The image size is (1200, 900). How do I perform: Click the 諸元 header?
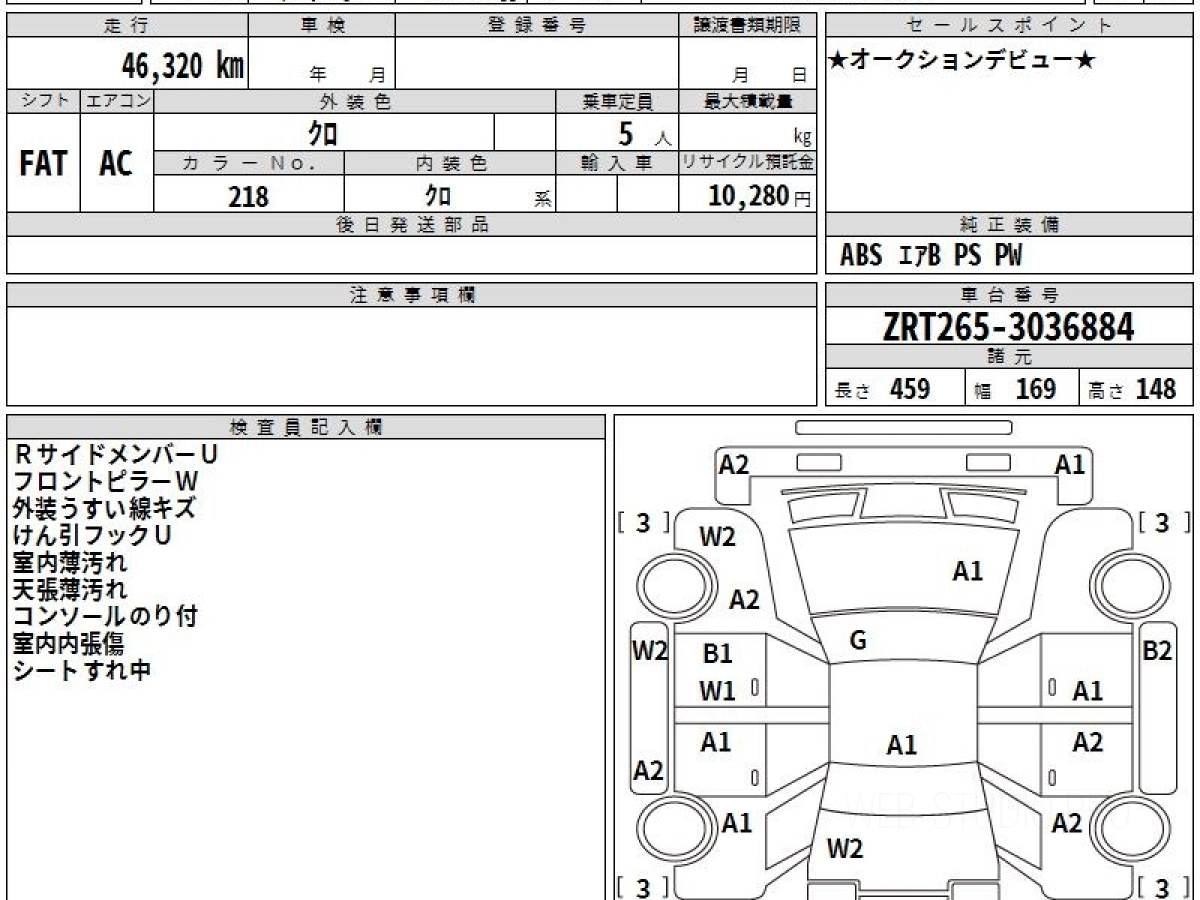pyautogui.click(x=1009, y=358)
